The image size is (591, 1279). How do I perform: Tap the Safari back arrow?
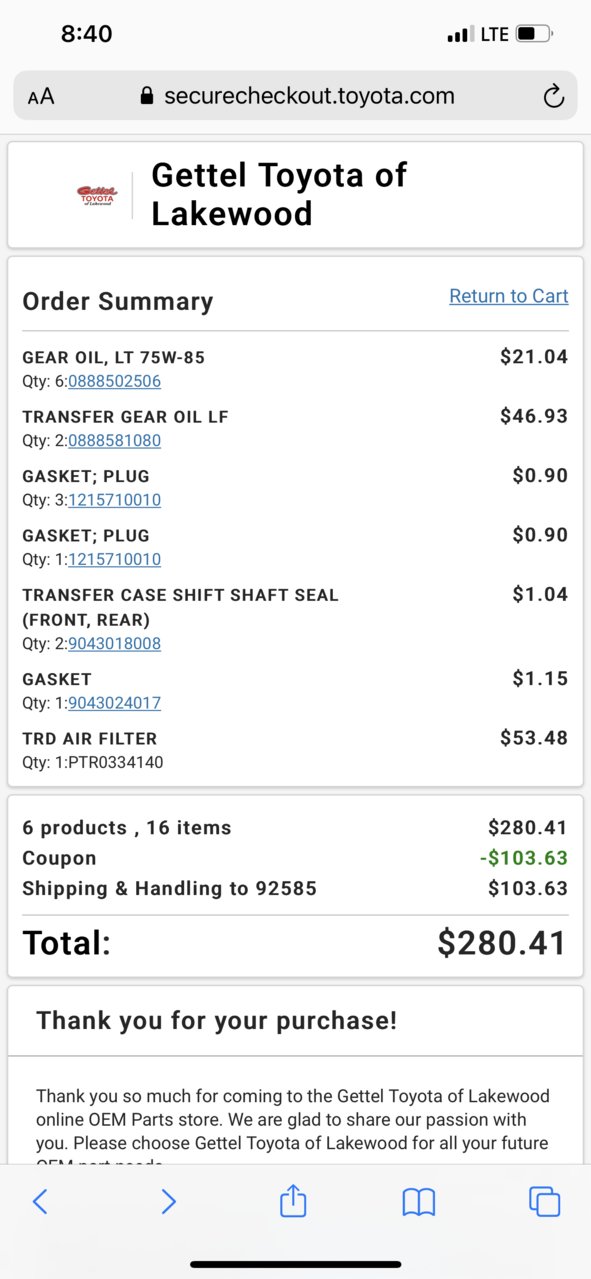[x=40, y=1201]
